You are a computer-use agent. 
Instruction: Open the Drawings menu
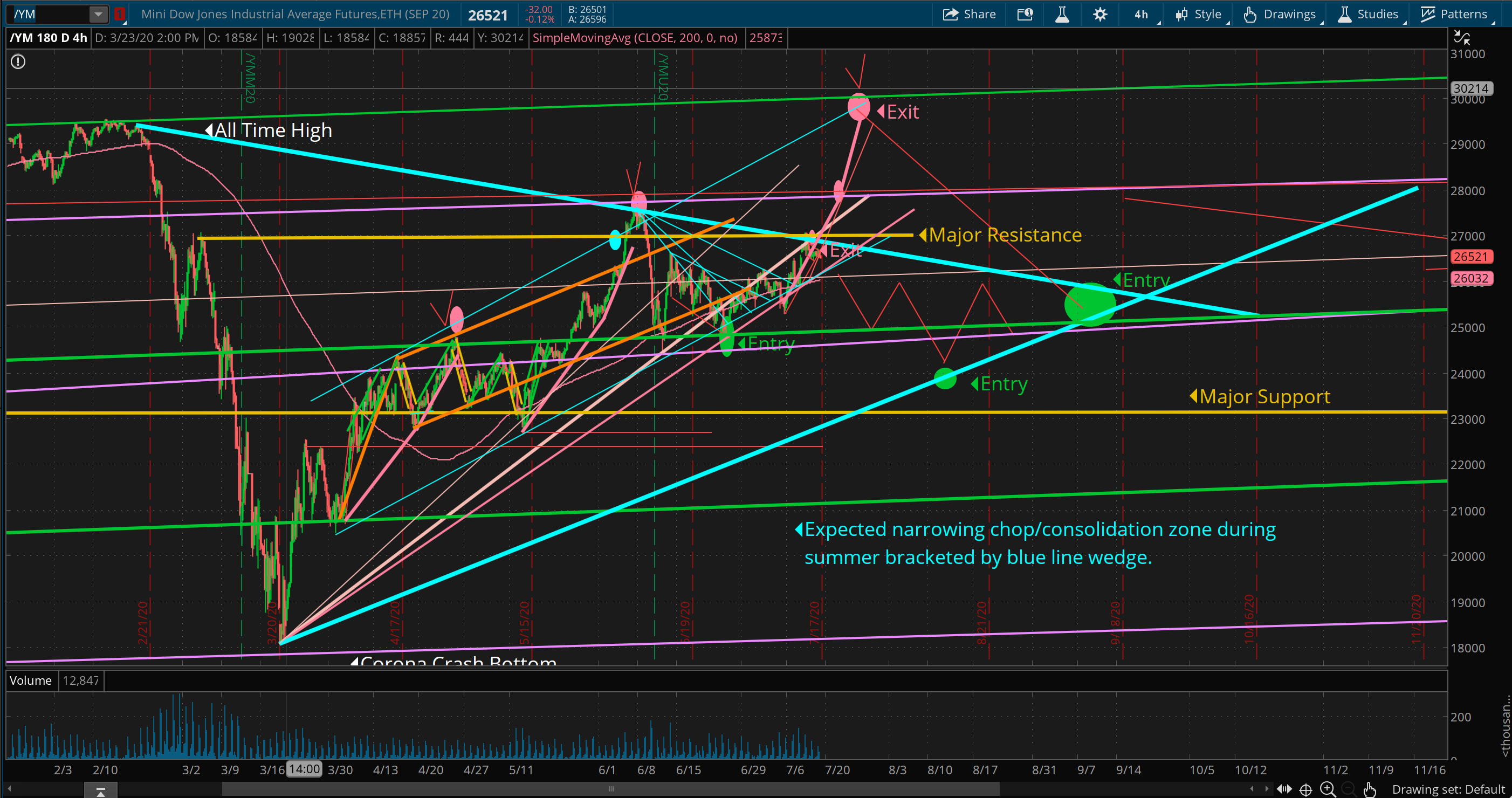click(x=1280, y=14)
